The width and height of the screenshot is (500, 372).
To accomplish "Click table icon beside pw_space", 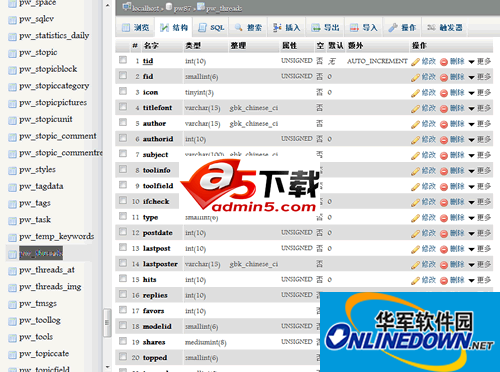I will pos(12,4).
